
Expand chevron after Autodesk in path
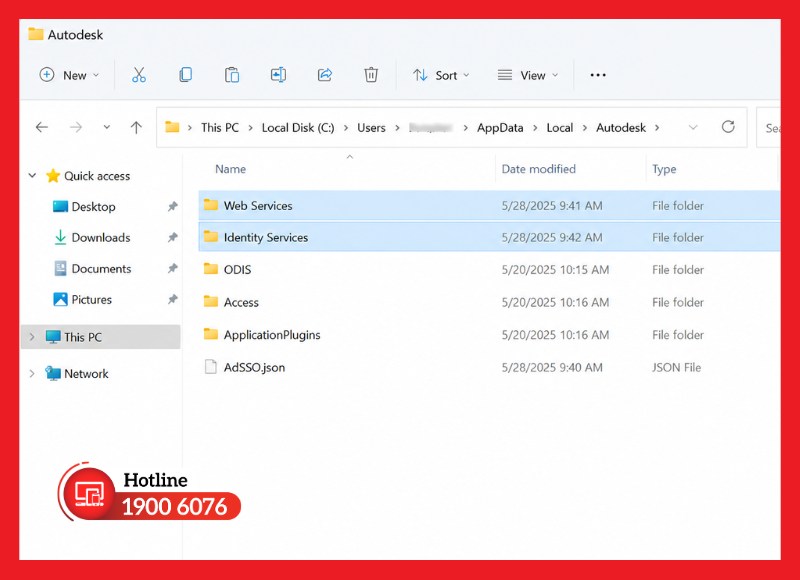tap(657, 128)
